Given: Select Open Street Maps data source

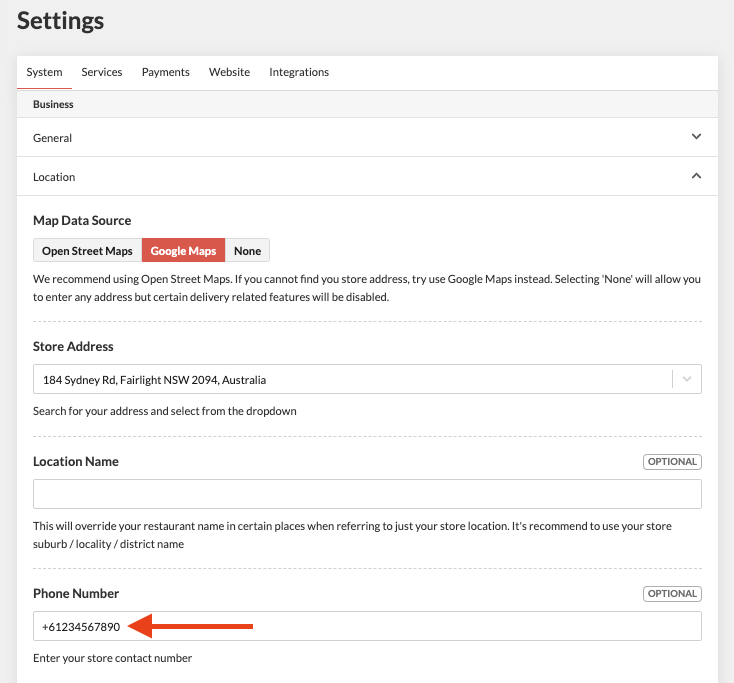Looking at the screenshot, I should (87, 251).
